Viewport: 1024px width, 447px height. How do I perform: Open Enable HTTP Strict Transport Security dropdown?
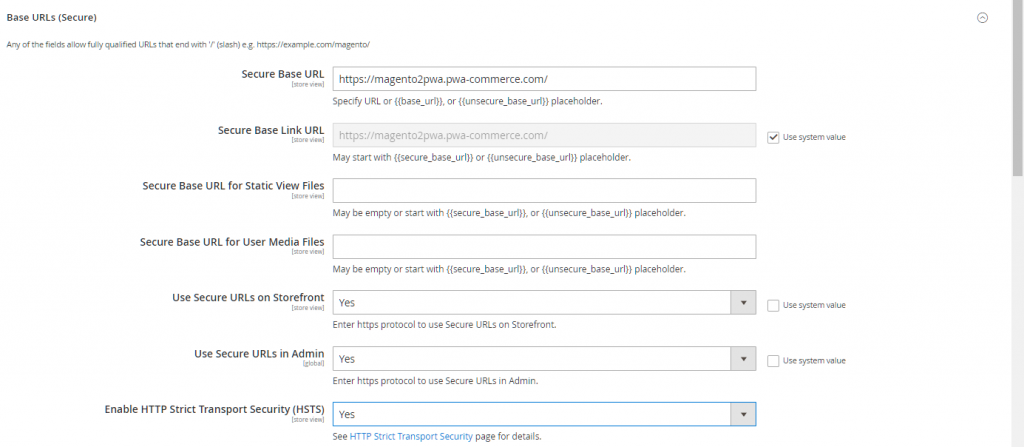click(531, 415)
